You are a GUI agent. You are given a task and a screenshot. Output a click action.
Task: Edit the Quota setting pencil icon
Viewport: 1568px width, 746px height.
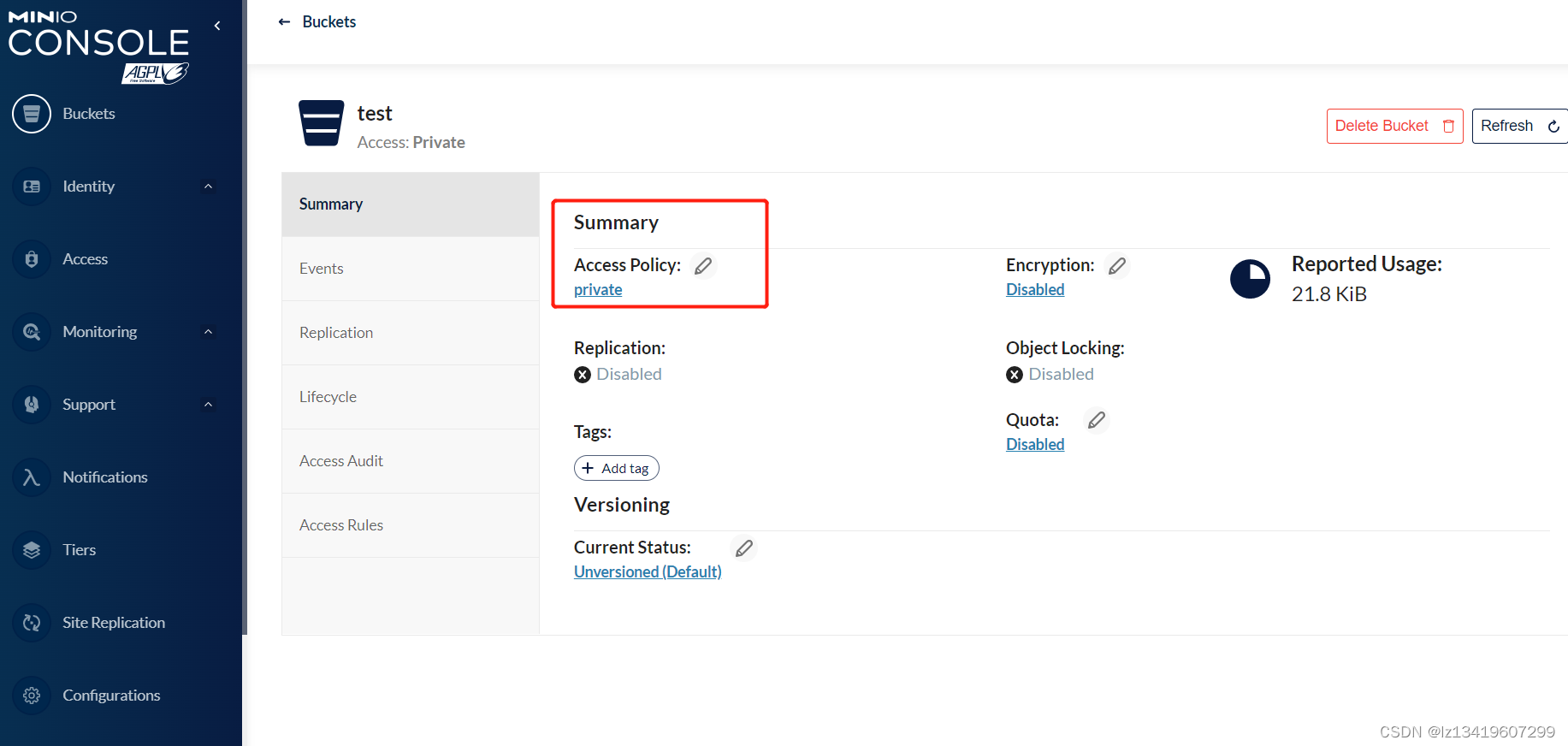coord(1096,420)
